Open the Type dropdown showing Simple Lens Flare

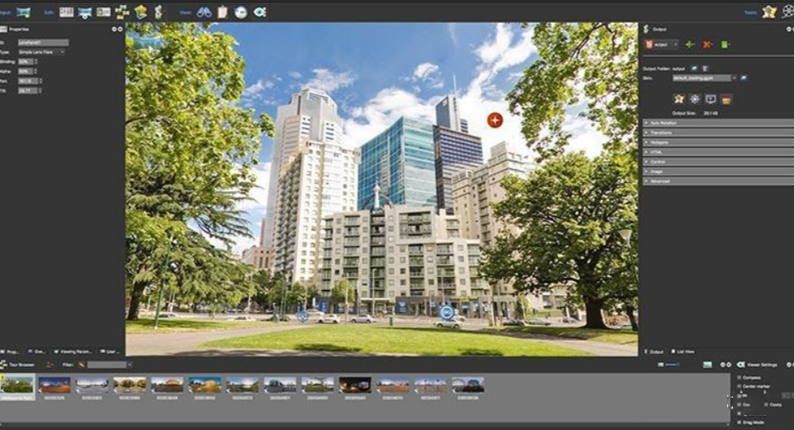click(x=42, y=52)
